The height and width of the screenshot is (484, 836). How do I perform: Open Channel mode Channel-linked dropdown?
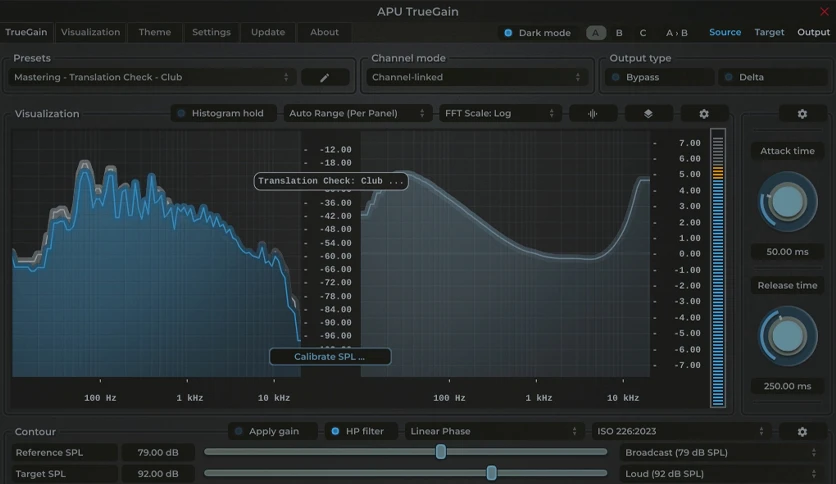(x=476, y=77)
